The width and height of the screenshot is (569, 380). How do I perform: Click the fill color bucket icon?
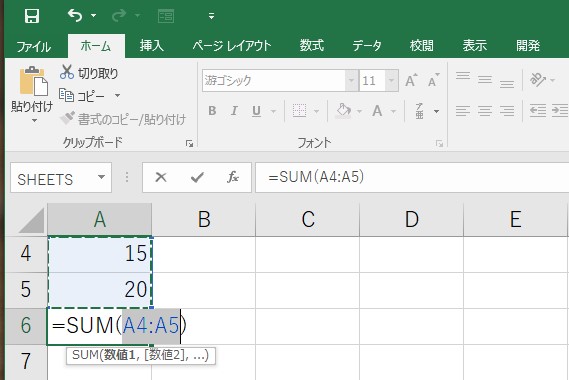pyautogui.click(x=343, y=111)
